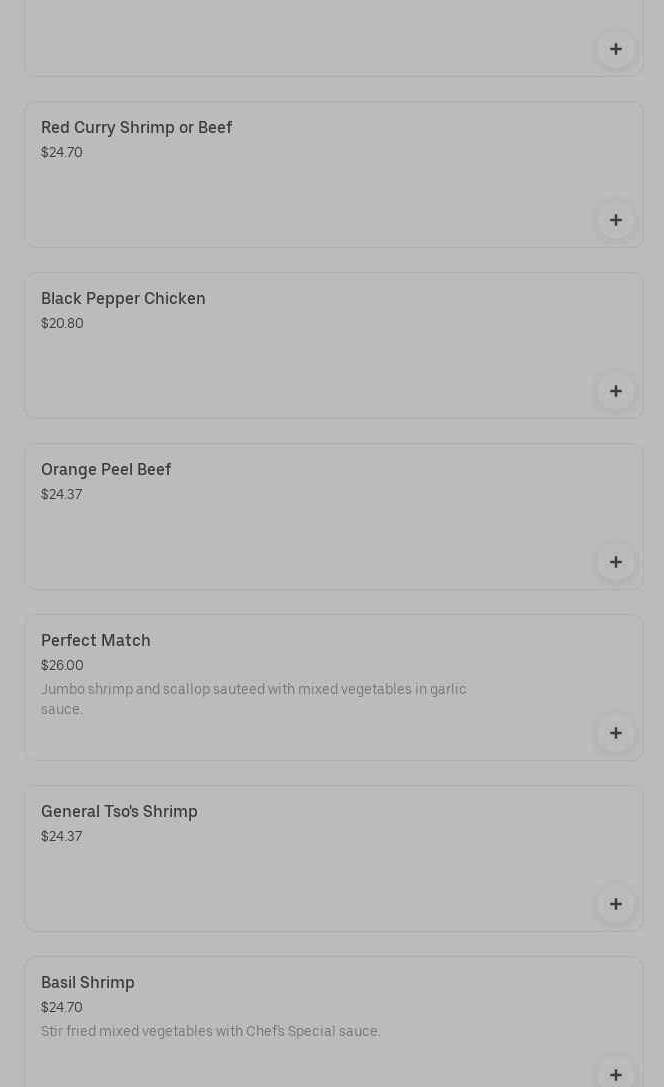The image size is (664, 1087).
Task: Click the $20.80 Black Pepper Chicken price
Action: 62,323
